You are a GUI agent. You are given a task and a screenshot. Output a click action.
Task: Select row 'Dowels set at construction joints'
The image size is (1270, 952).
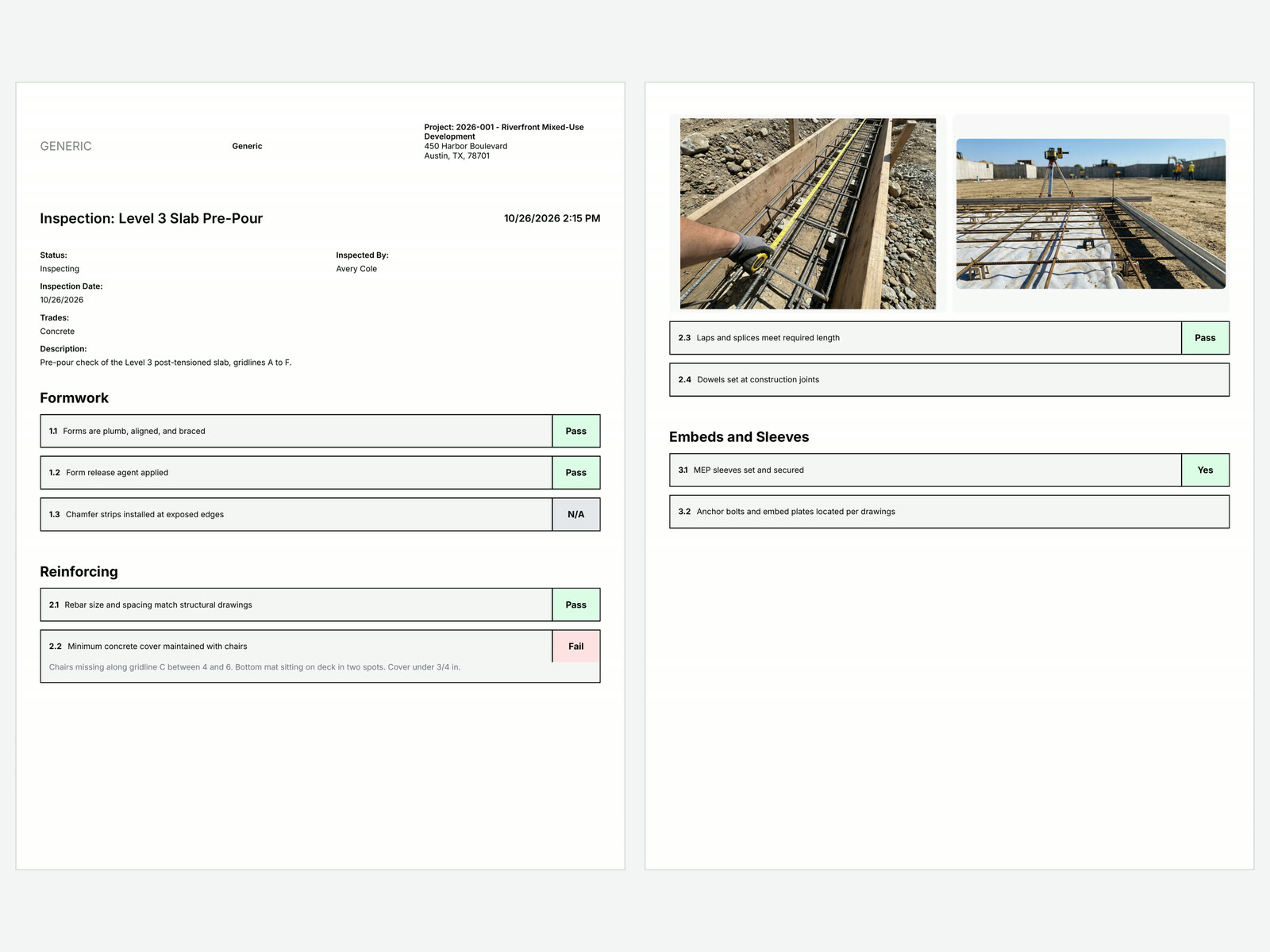tap(949, 380)
